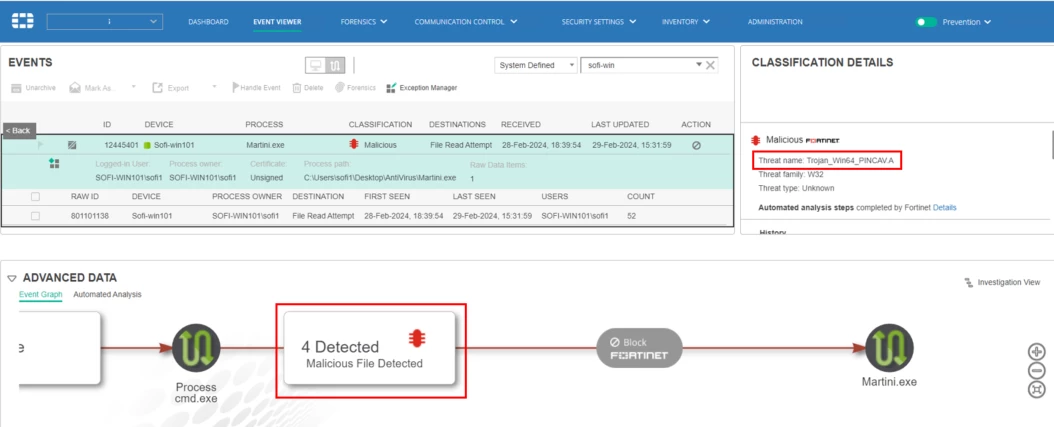The image size is (1054, 427).
Task: Click the Martini.exe process node icon
Action: click(x=889, y=348)
